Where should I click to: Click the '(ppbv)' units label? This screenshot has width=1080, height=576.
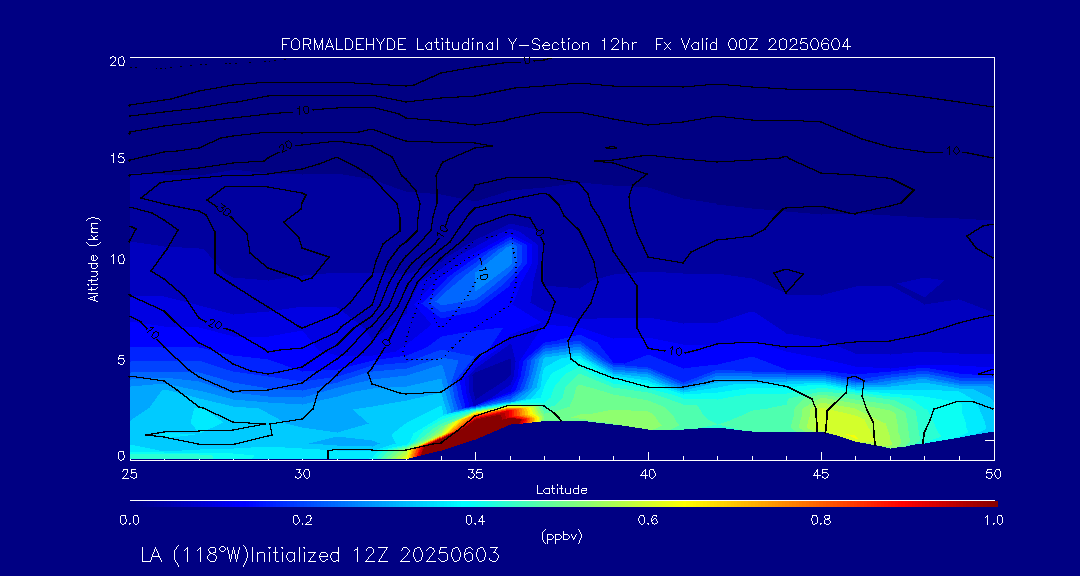(x=562, y=537)
